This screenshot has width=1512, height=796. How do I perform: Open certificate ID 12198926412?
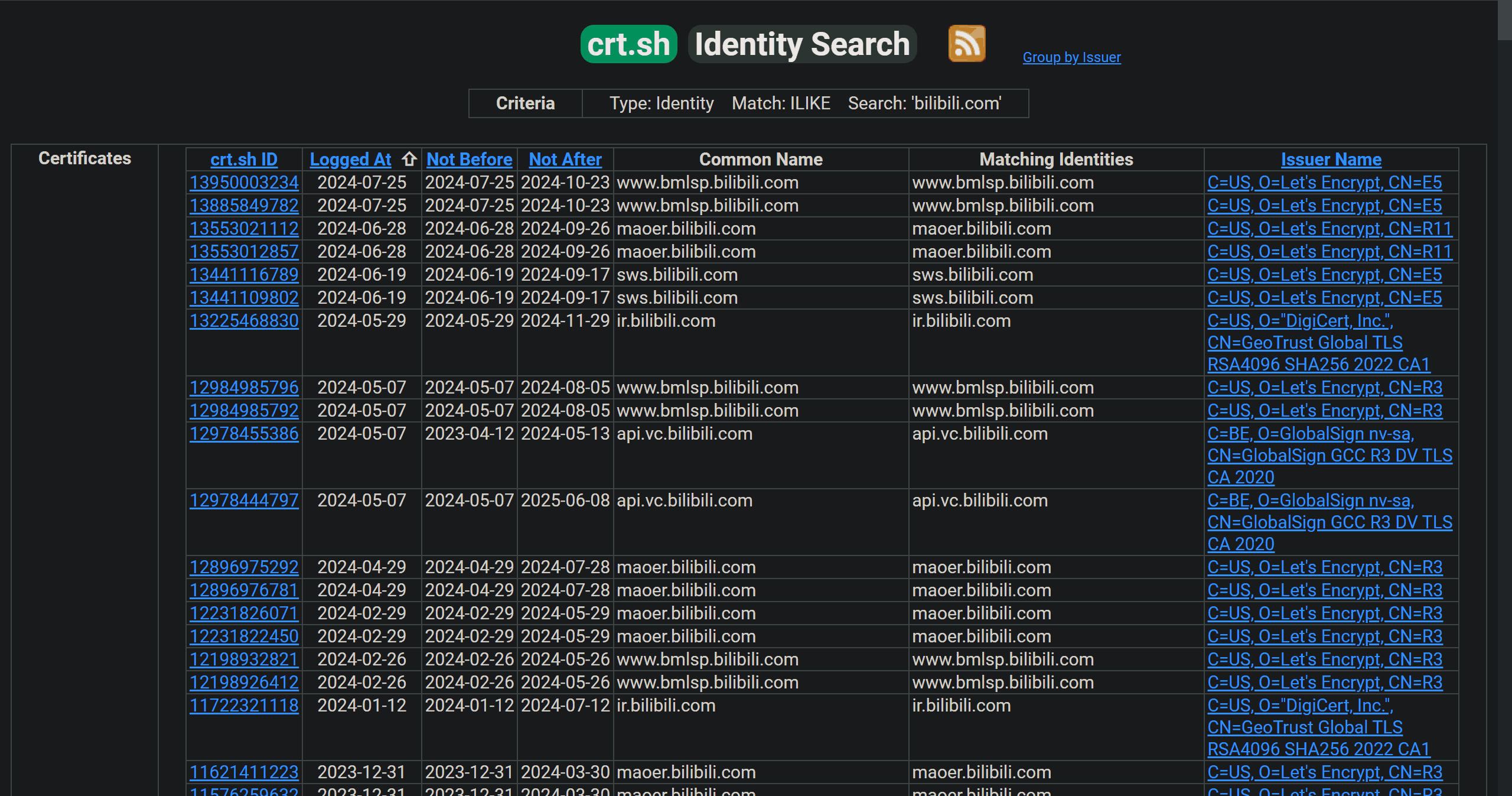click(x=243, y=683)
